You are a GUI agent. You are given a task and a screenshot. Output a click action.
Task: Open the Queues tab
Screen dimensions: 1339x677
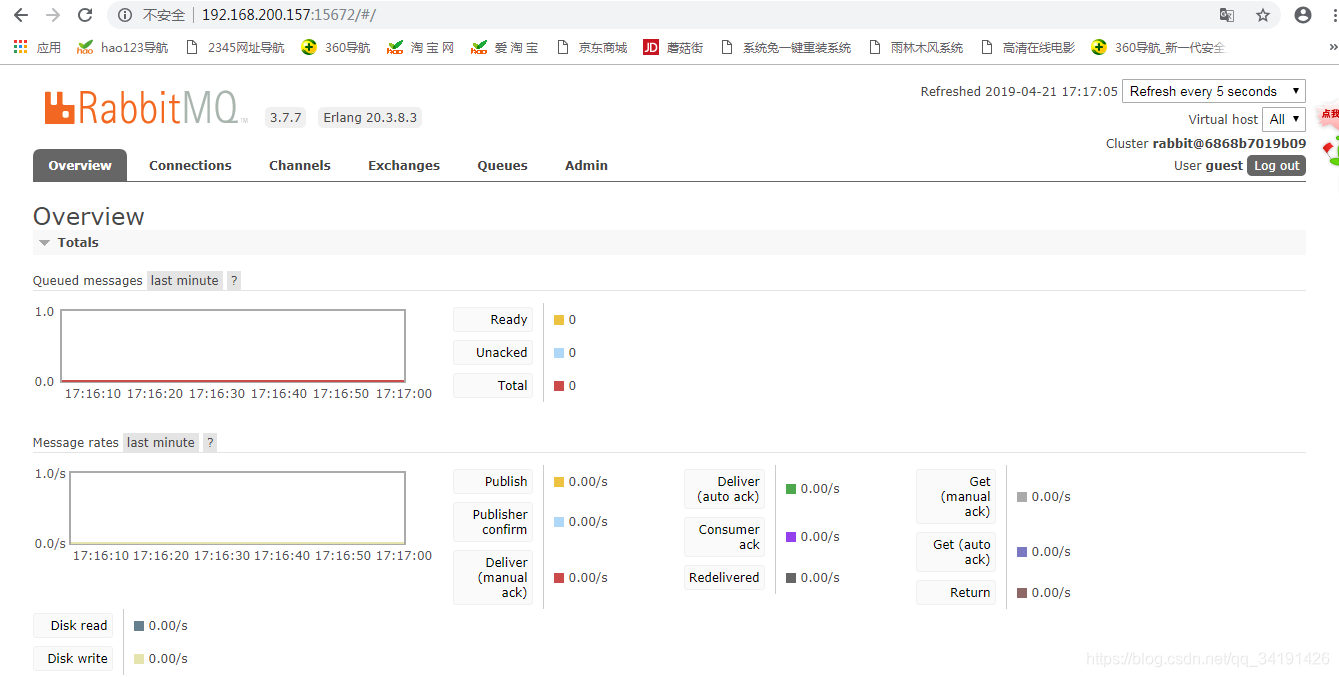tap(502, 165)
